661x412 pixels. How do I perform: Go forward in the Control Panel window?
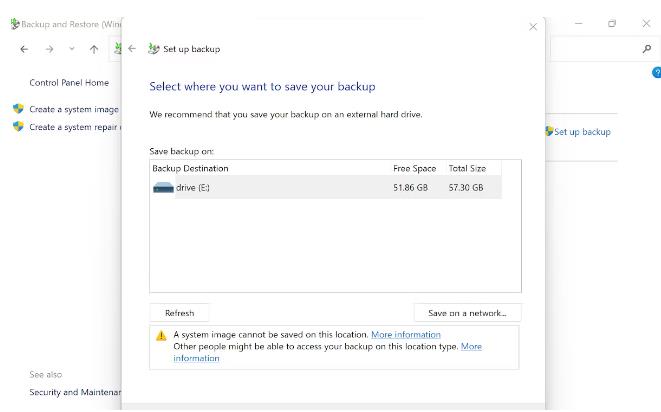(49, 49)
